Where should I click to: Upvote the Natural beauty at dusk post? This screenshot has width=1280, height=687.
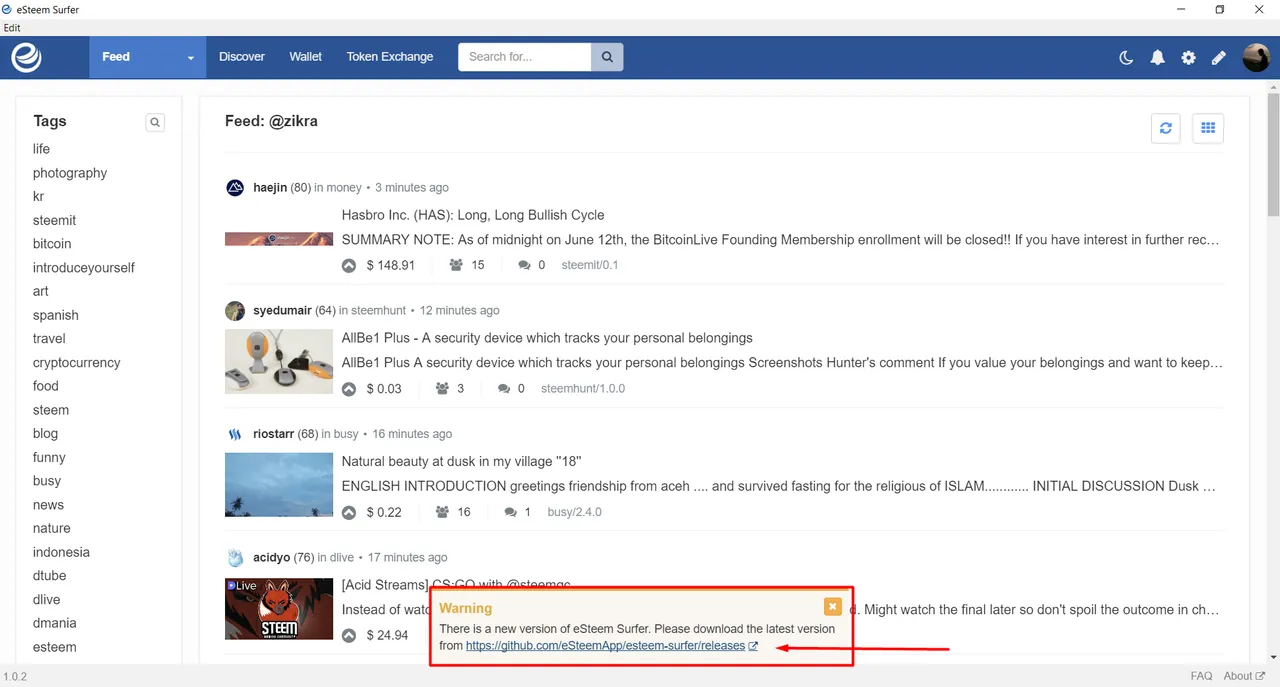tap(349, 513)
